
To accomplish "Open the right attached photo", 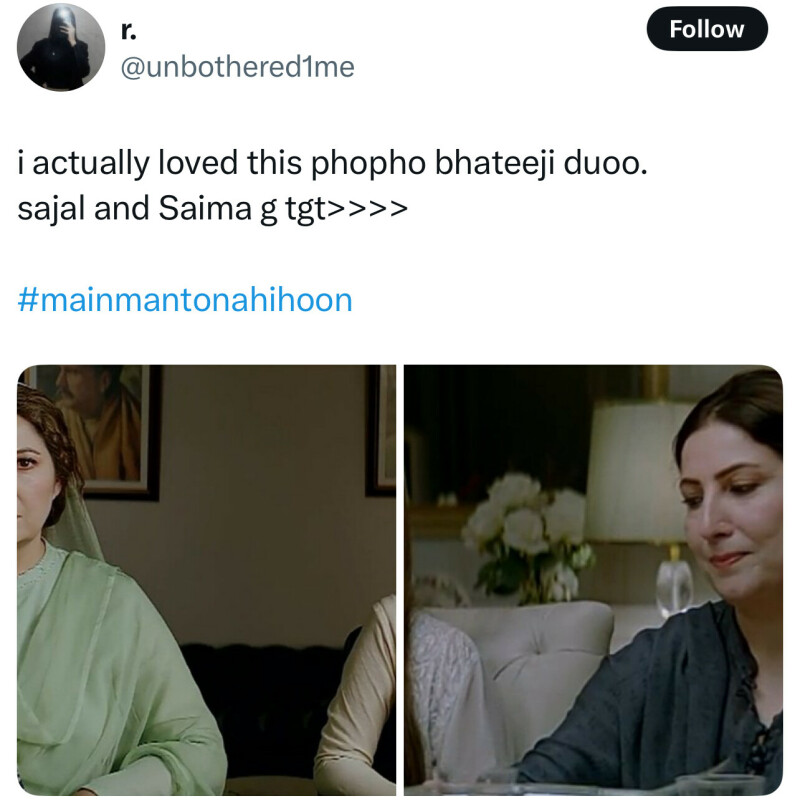I will click(x=593, y=580).
